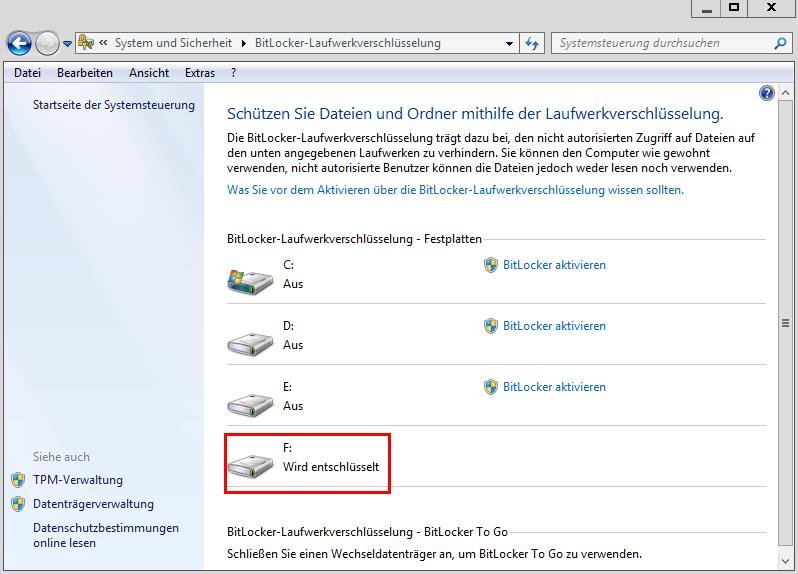Image resolution: width=798 pixels, height=574 pixels.
Task: Open the ? help menu
Action: (x=234, y=73)
